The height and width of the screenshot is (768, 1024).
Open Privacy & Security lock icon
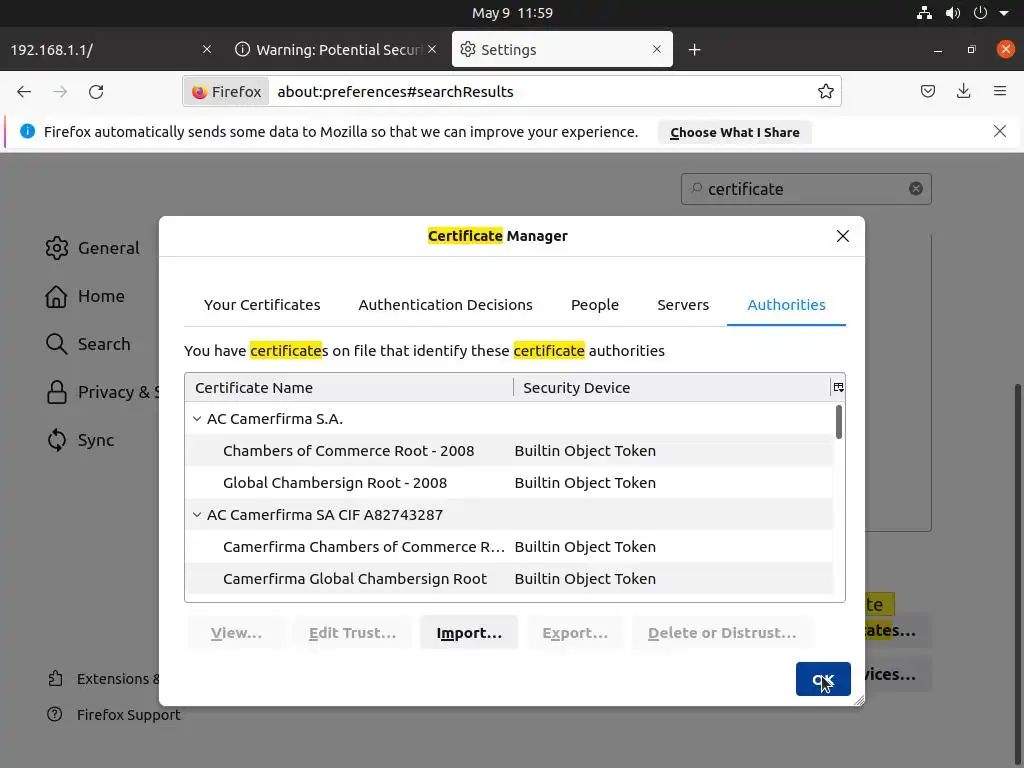pos(57,392)
